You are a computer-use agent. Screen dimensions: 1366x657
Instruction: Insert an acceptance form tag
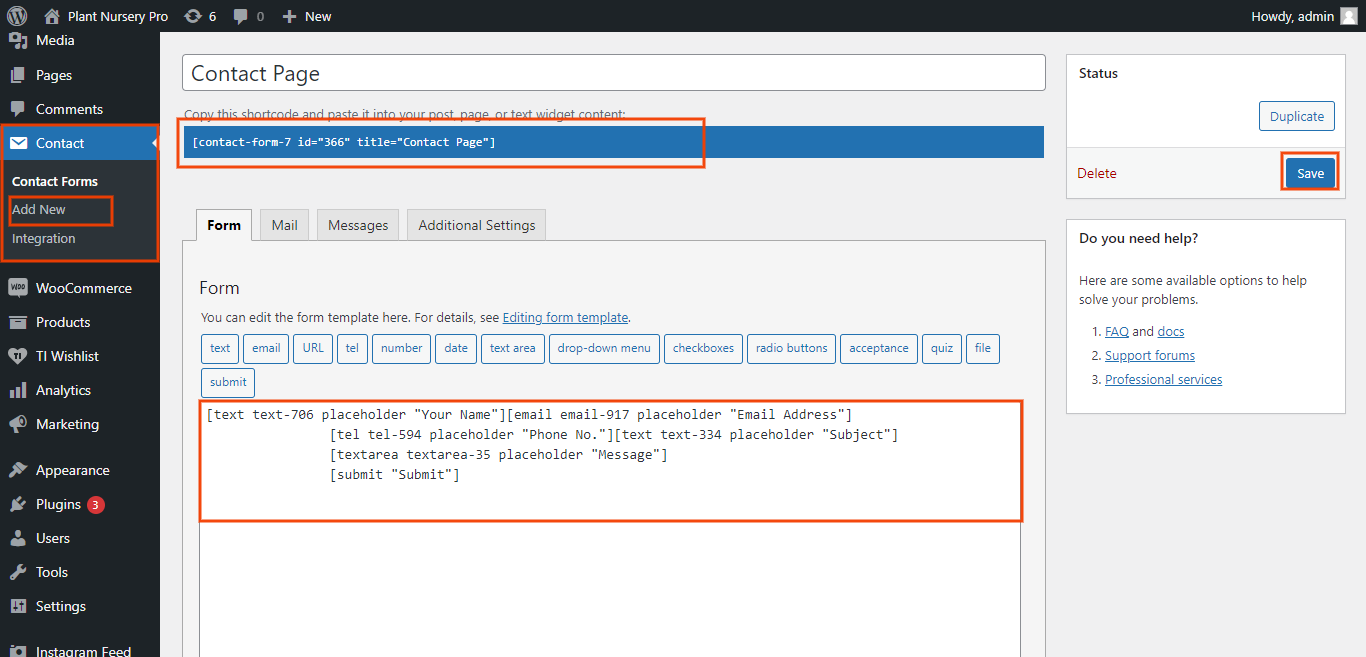click(878, 348)
